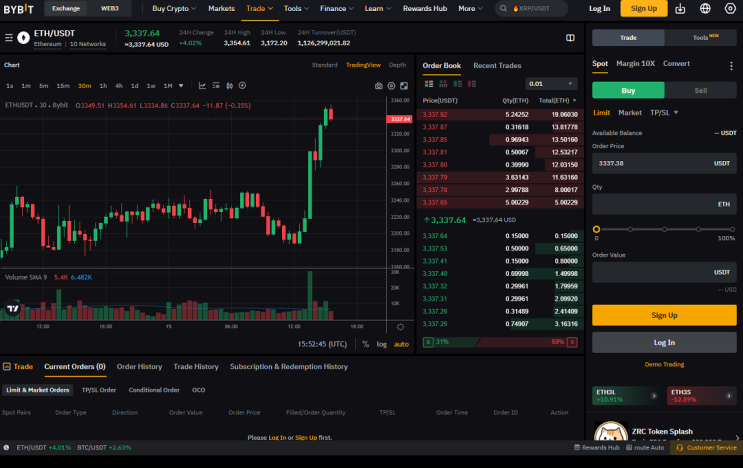
Task: Switch chart to Depth view
Action: (397, 65)
